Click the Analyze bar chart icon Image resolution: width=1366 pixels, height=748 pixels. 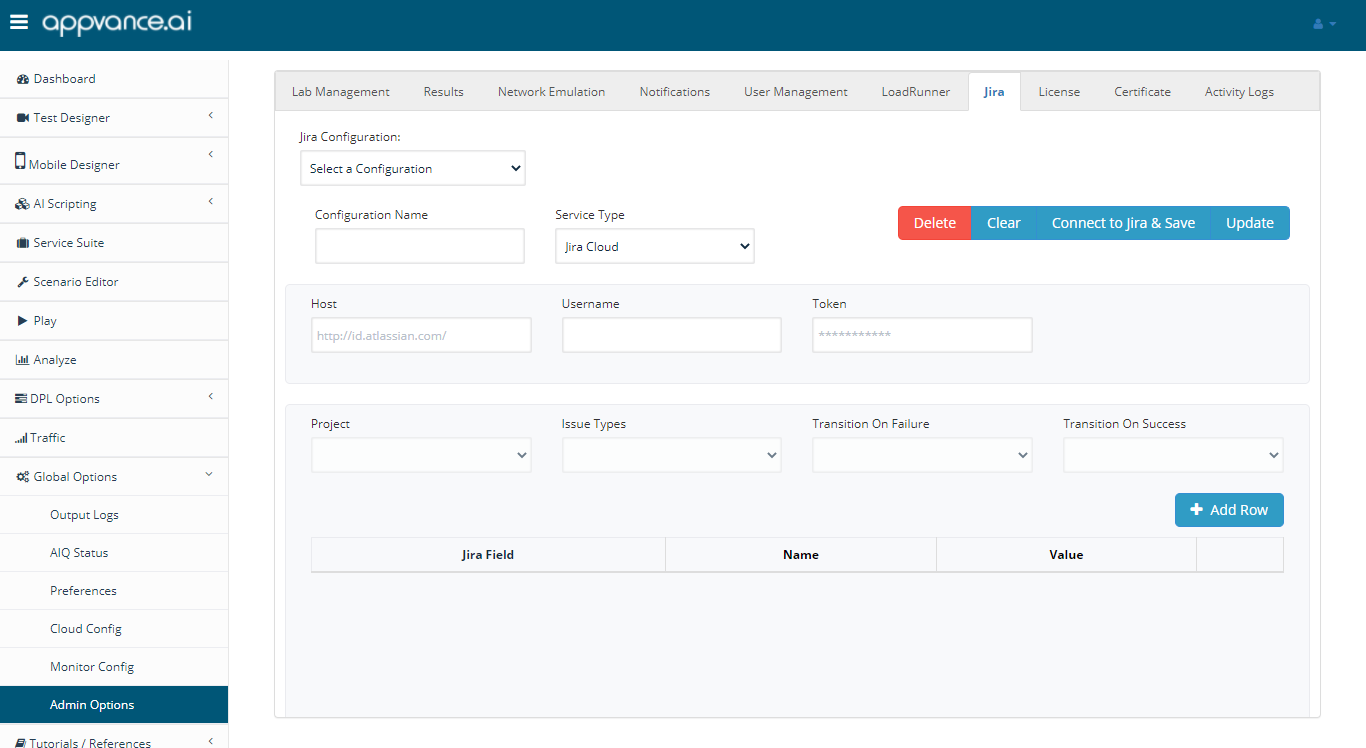pos(23,360)
